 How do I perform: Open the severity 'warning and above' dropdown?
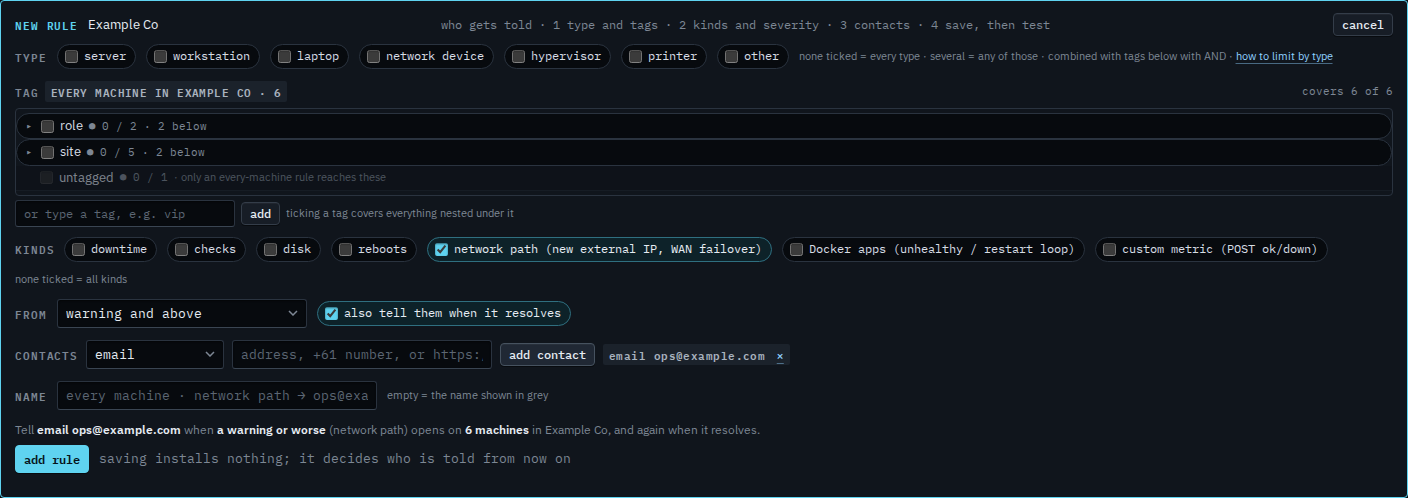tap(182, 313)
